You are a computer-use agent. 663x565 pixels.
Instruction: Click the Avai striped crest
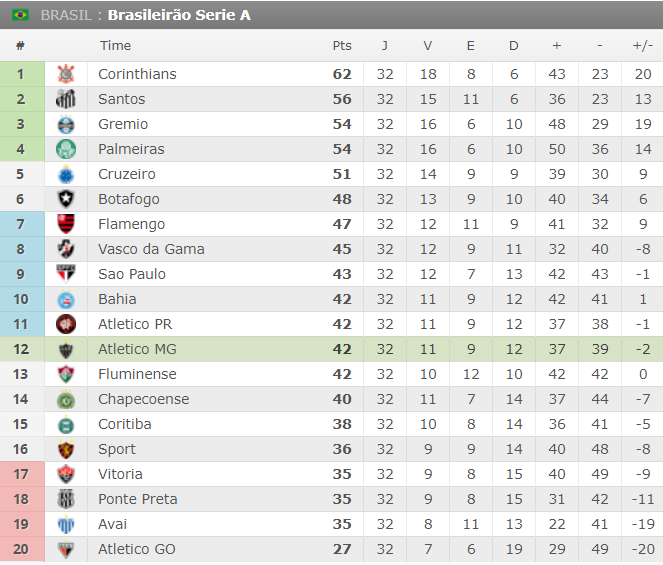tap(66, 524)
